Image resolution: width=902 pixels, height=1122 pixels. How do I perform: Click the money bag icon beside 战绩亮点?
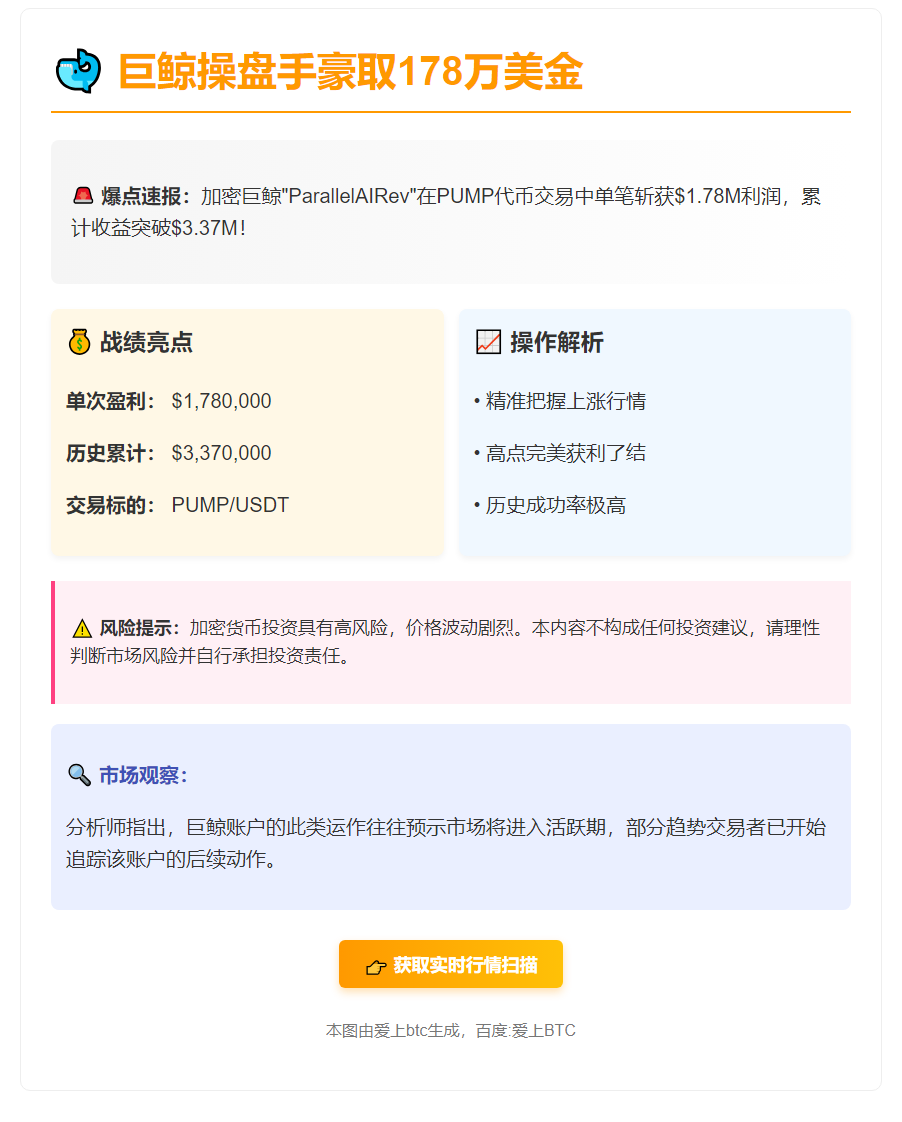[x=79, y=342]
